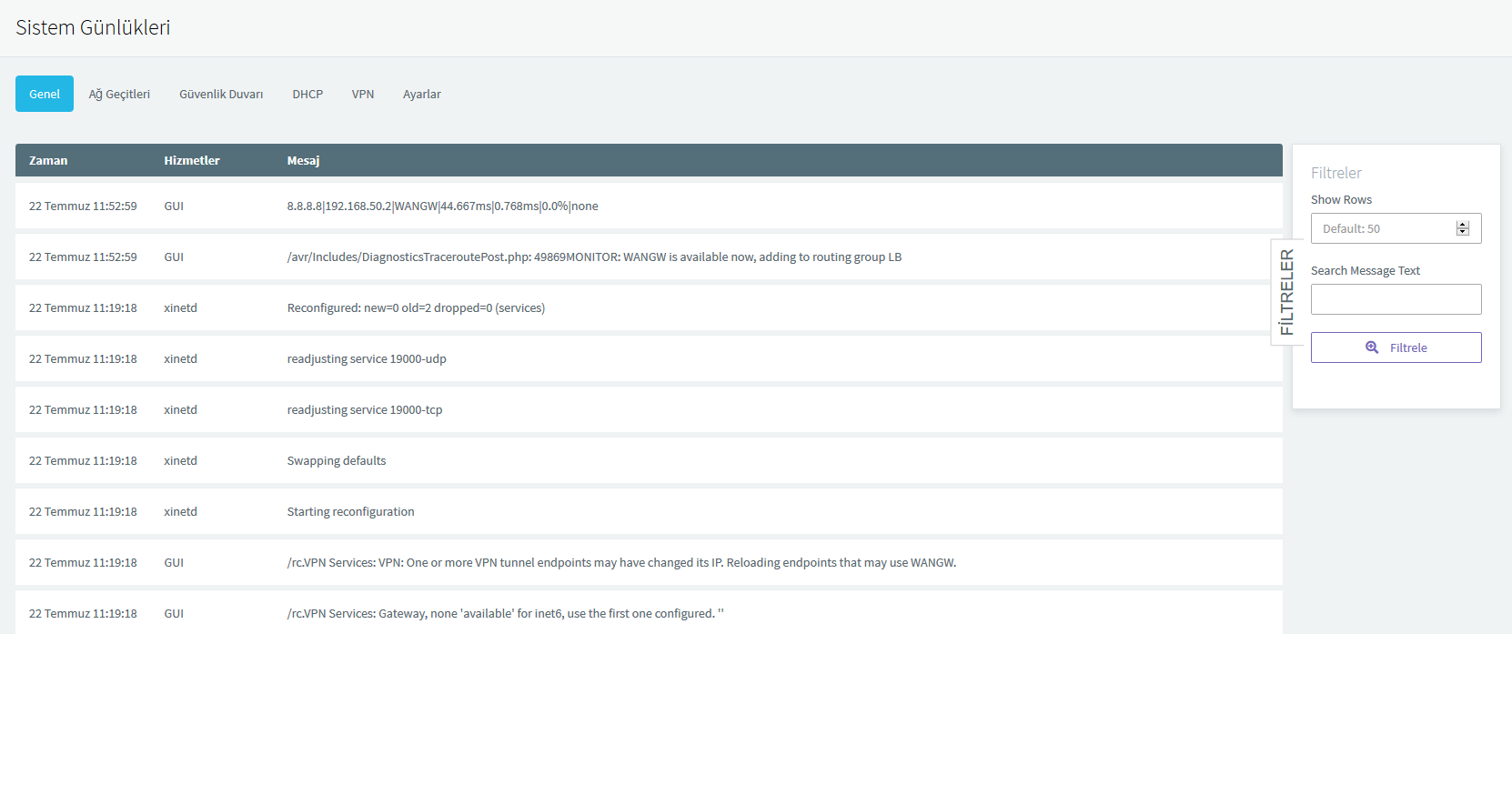The width and height of the screenshot is (1512, 795).
Task: Click the 'Swapping defaults' log entry
Action: pyautogui.click(x=337, y=461)
